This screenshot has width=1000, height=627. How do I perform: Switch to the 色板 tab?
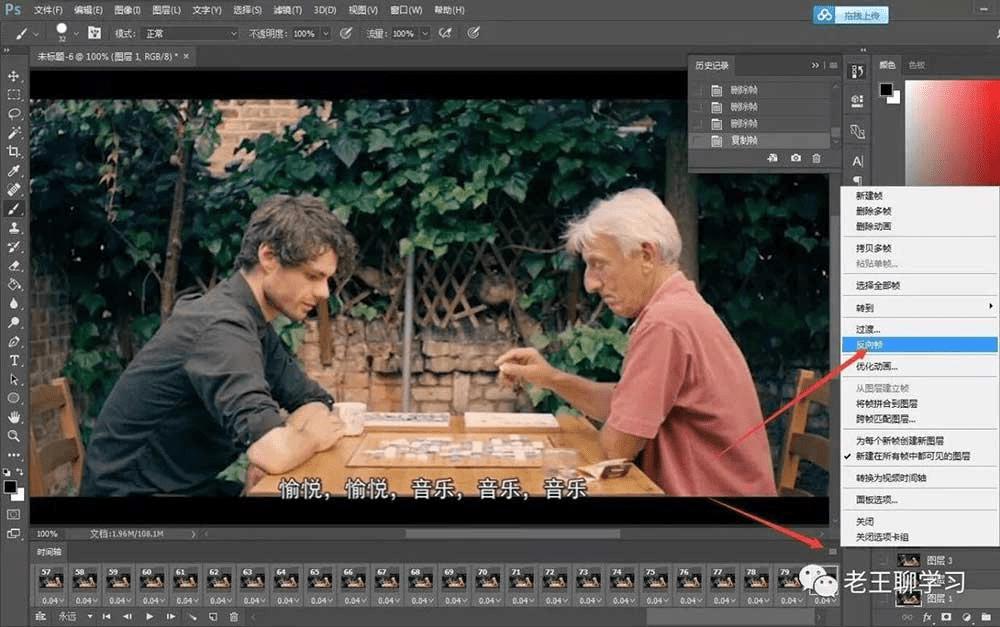coord(916,65)
